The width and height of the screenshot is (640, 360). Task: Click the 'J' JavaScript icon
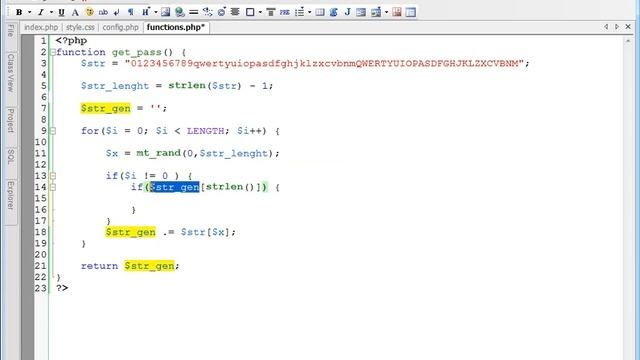point(347,12)
